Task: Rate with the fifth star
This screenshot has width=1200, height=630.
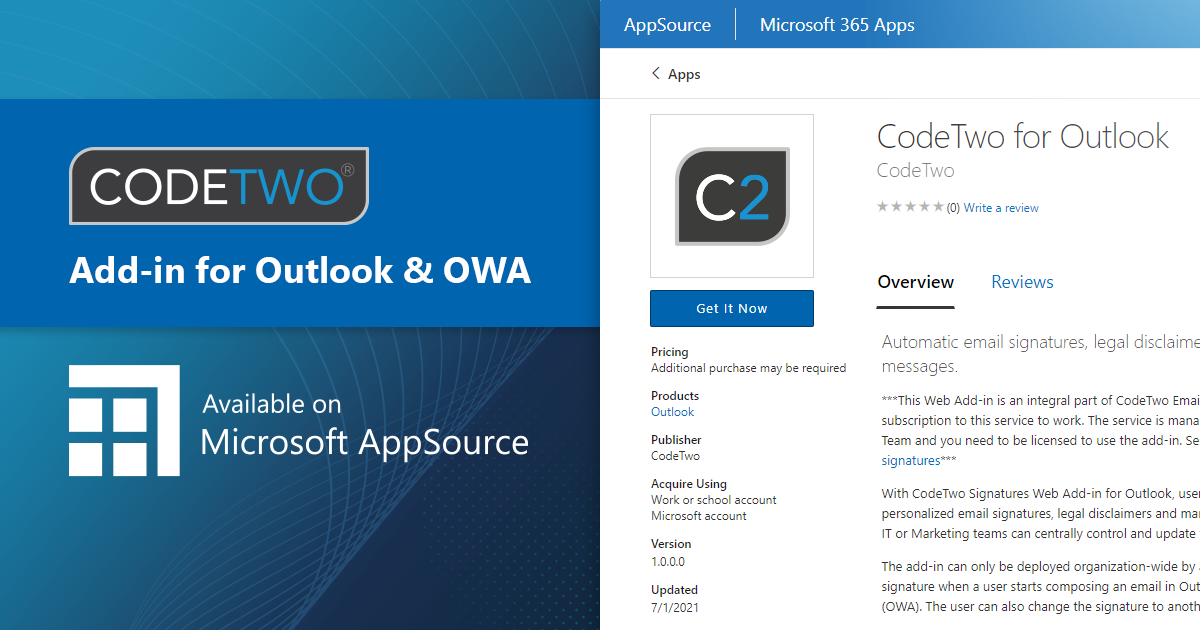Action: pos(939,207)
